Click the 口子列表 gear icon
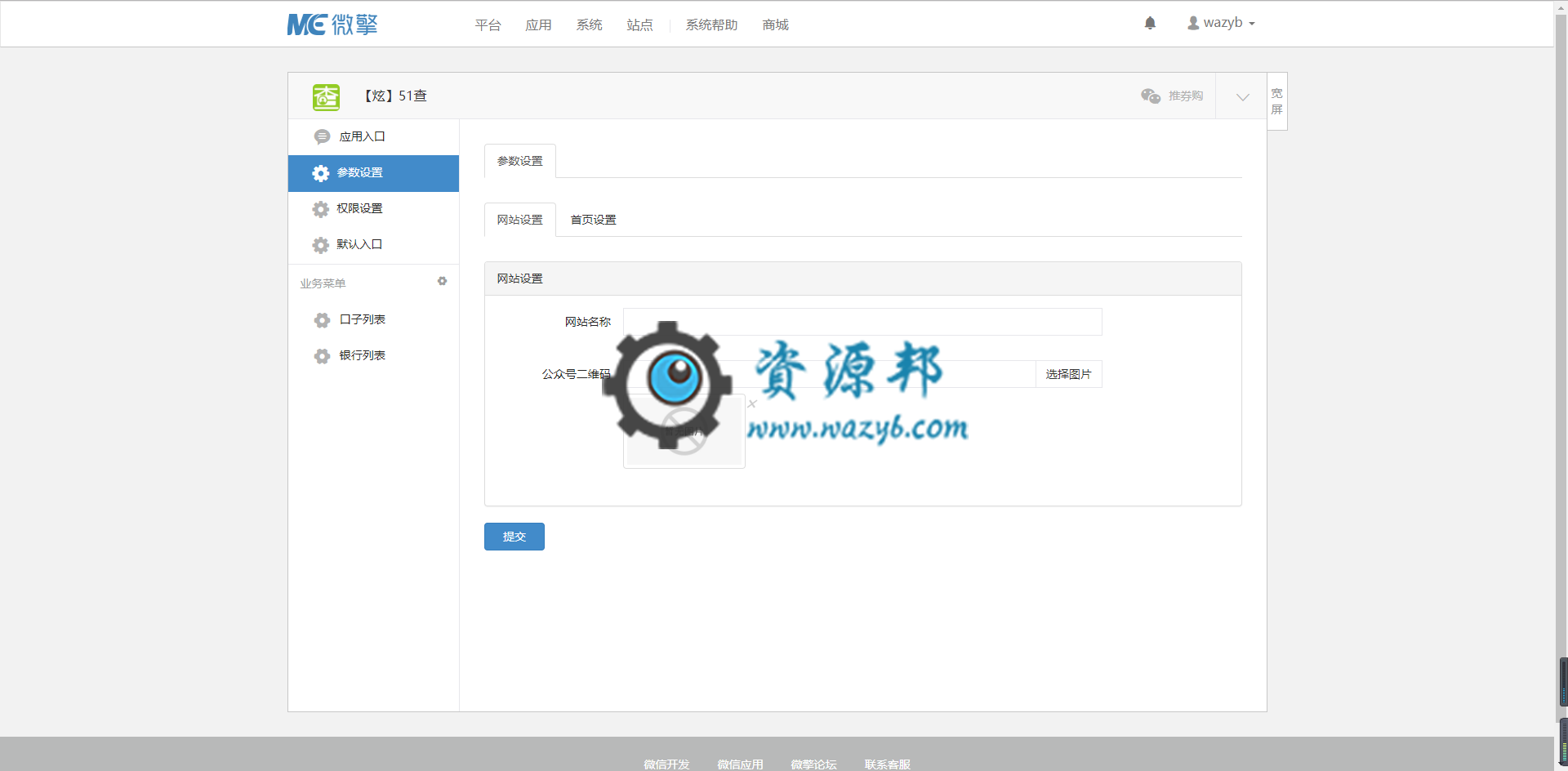1568x771 pixels. tap(322, 320)
